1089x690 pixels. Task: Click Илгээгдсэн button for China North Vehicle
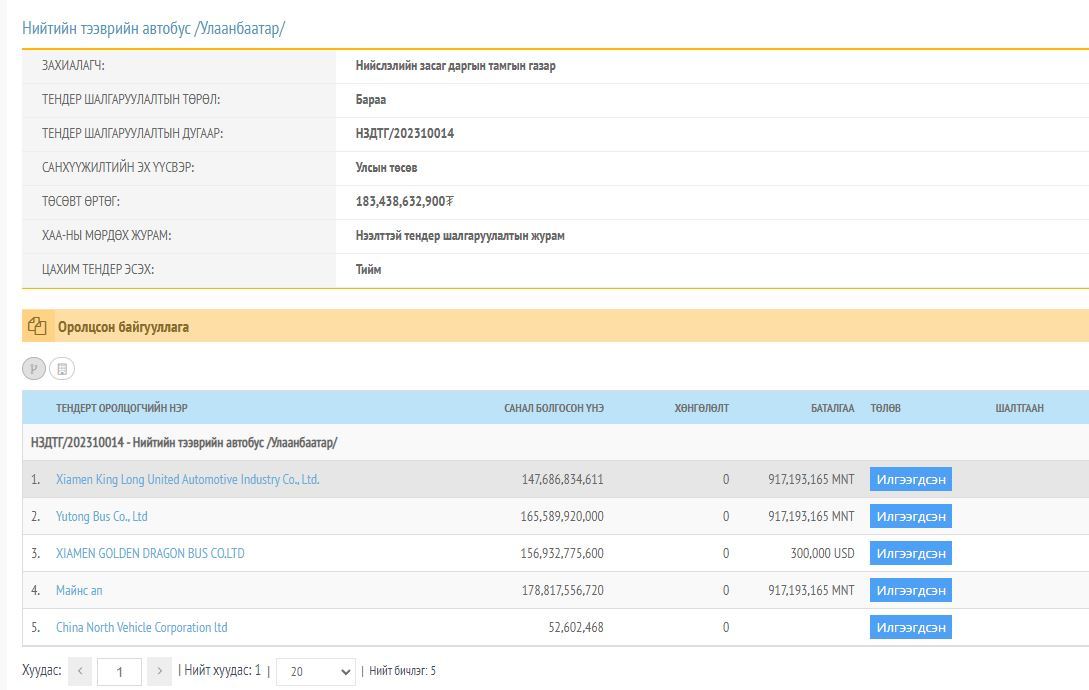tap(910, 628)
